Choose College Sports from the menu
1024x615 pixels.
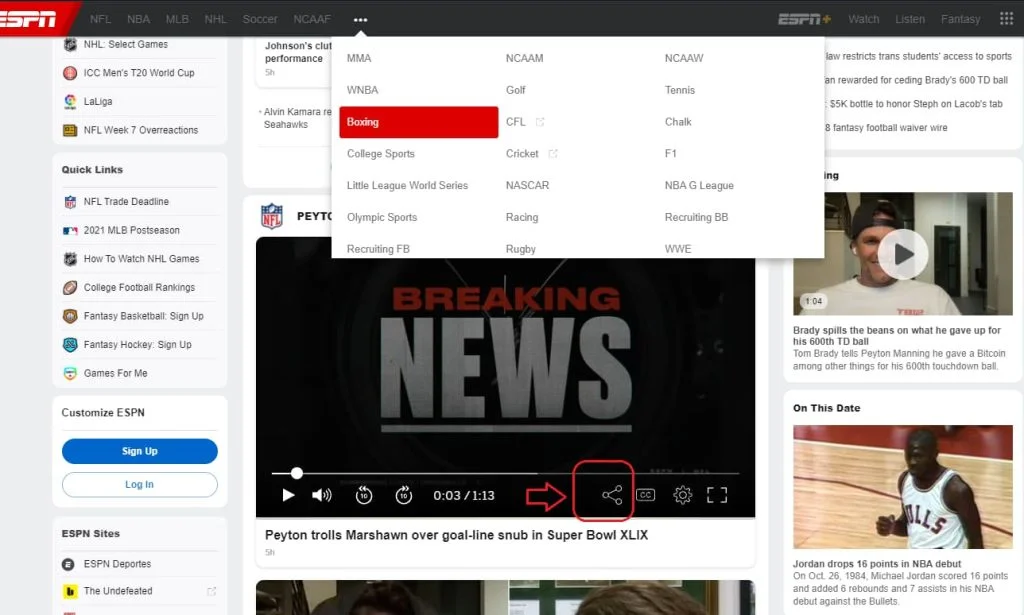pyautogui.click(x=381, y=154)
